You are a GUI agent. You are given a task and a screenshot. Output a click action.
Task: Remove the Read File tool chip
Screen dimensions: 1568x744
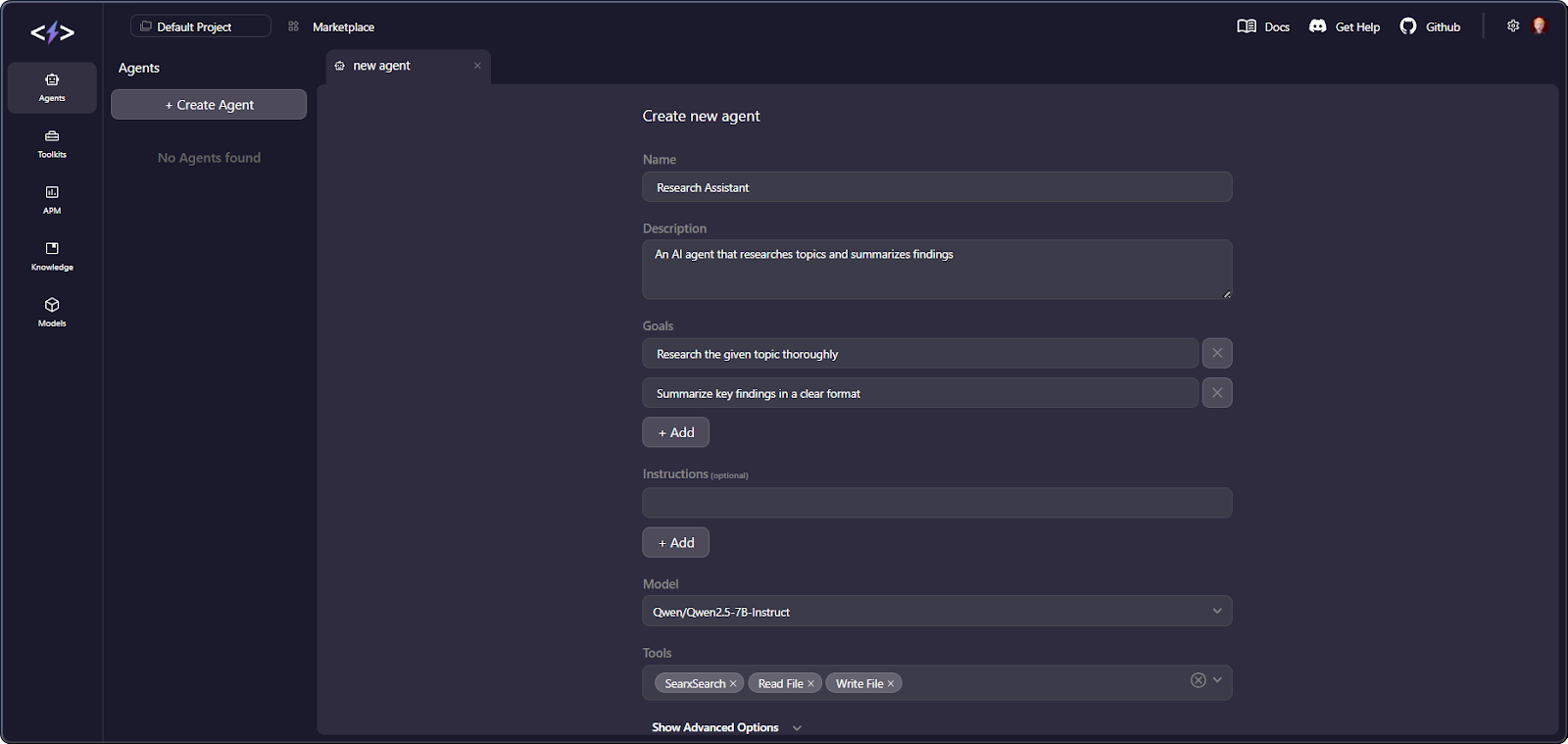pyautogui.click(x=811, y=682)
